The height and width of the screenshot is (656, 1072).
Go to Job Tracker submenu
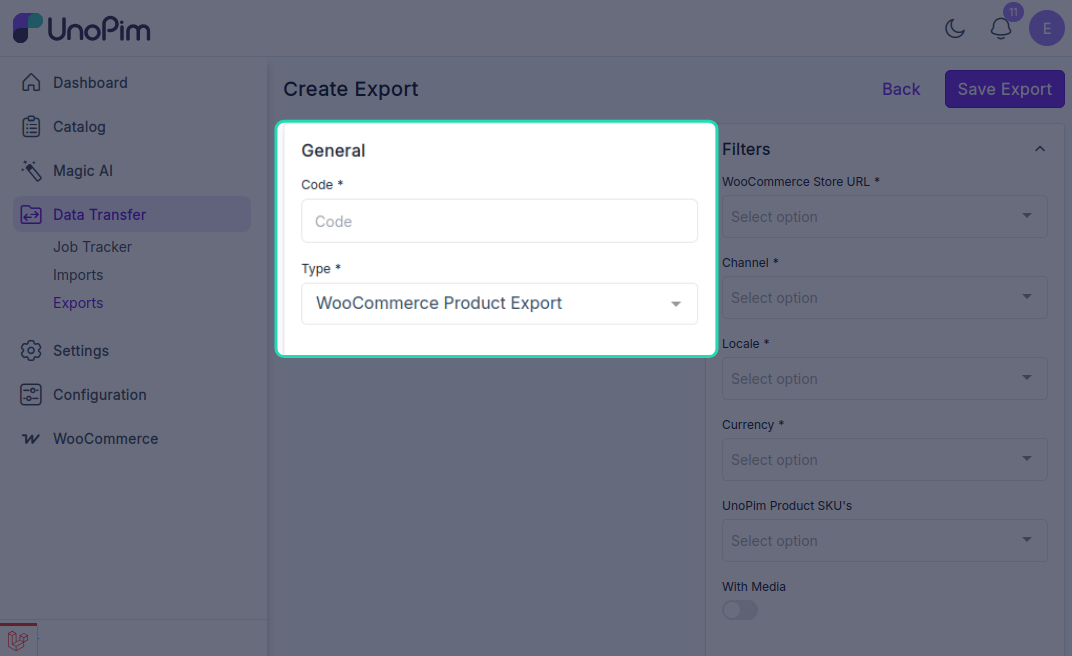click(92, 247)
